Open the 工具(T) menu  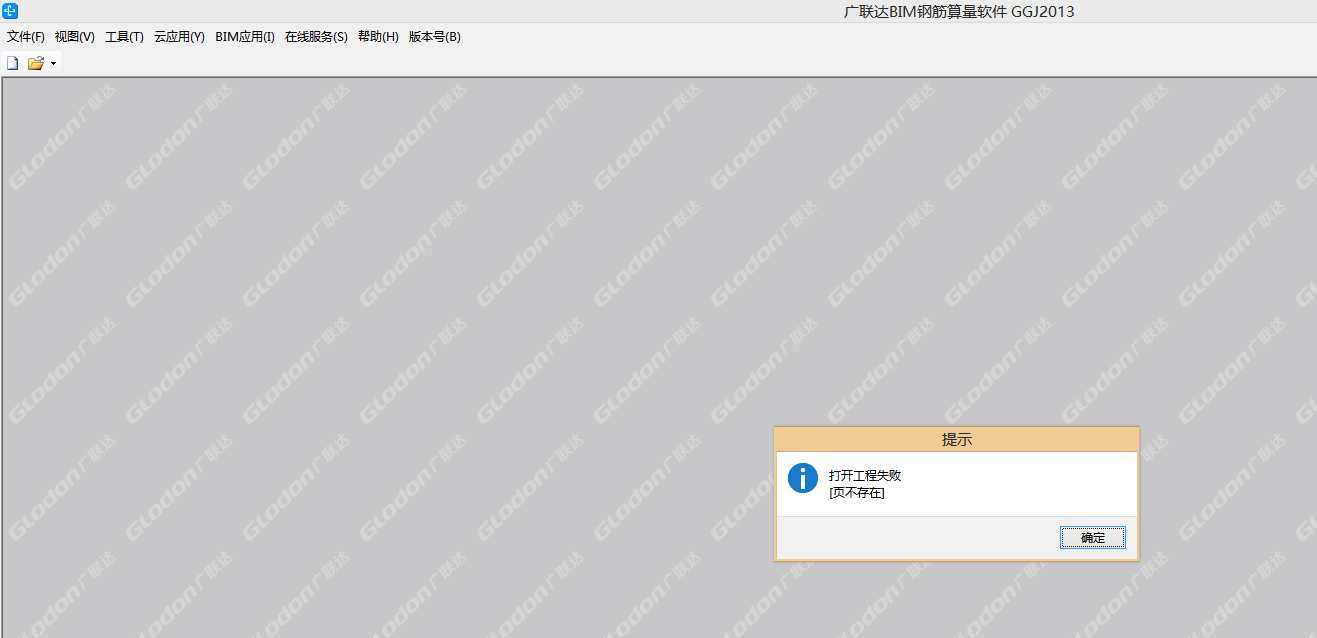[125, 37]
